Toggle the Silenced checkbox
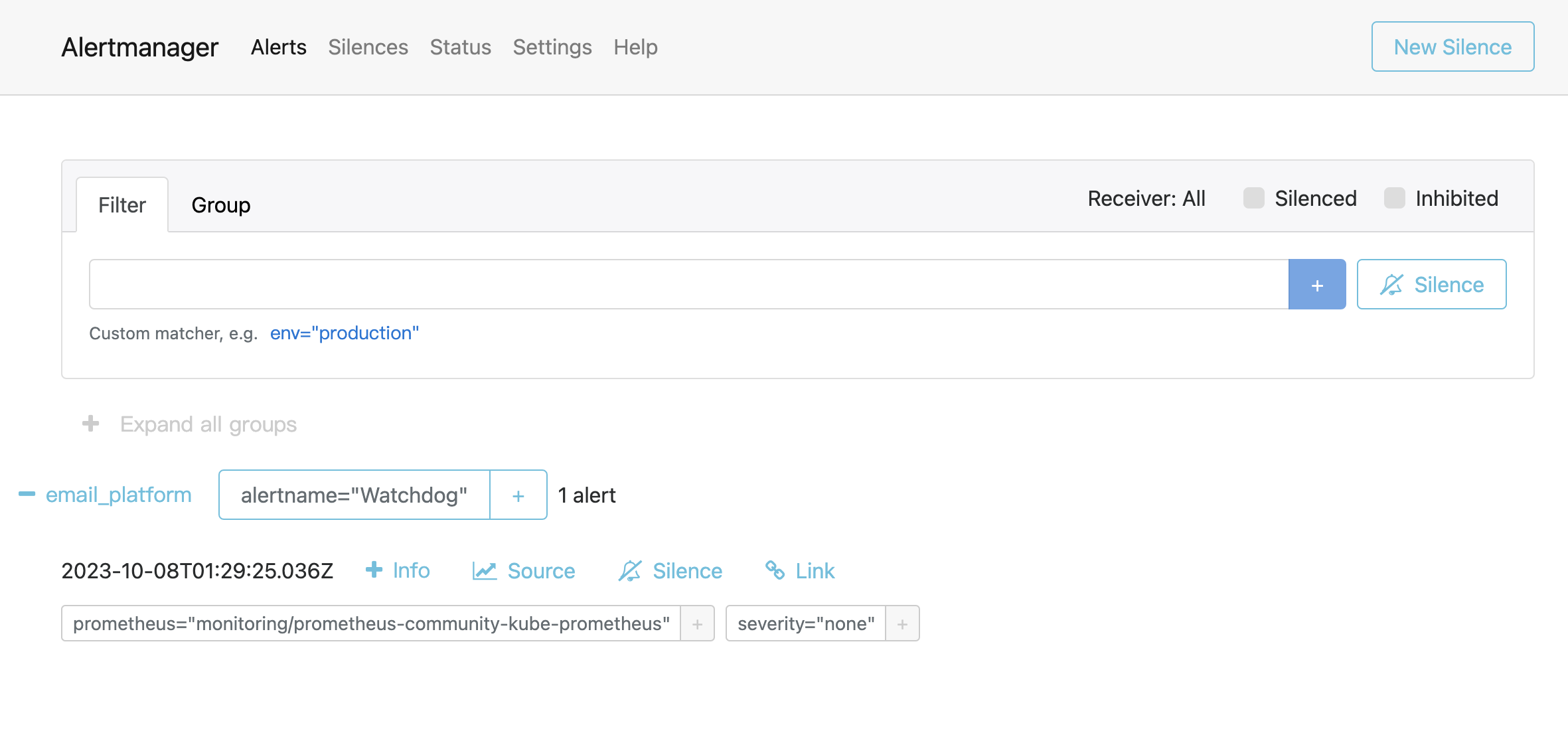 point(1253,198)
